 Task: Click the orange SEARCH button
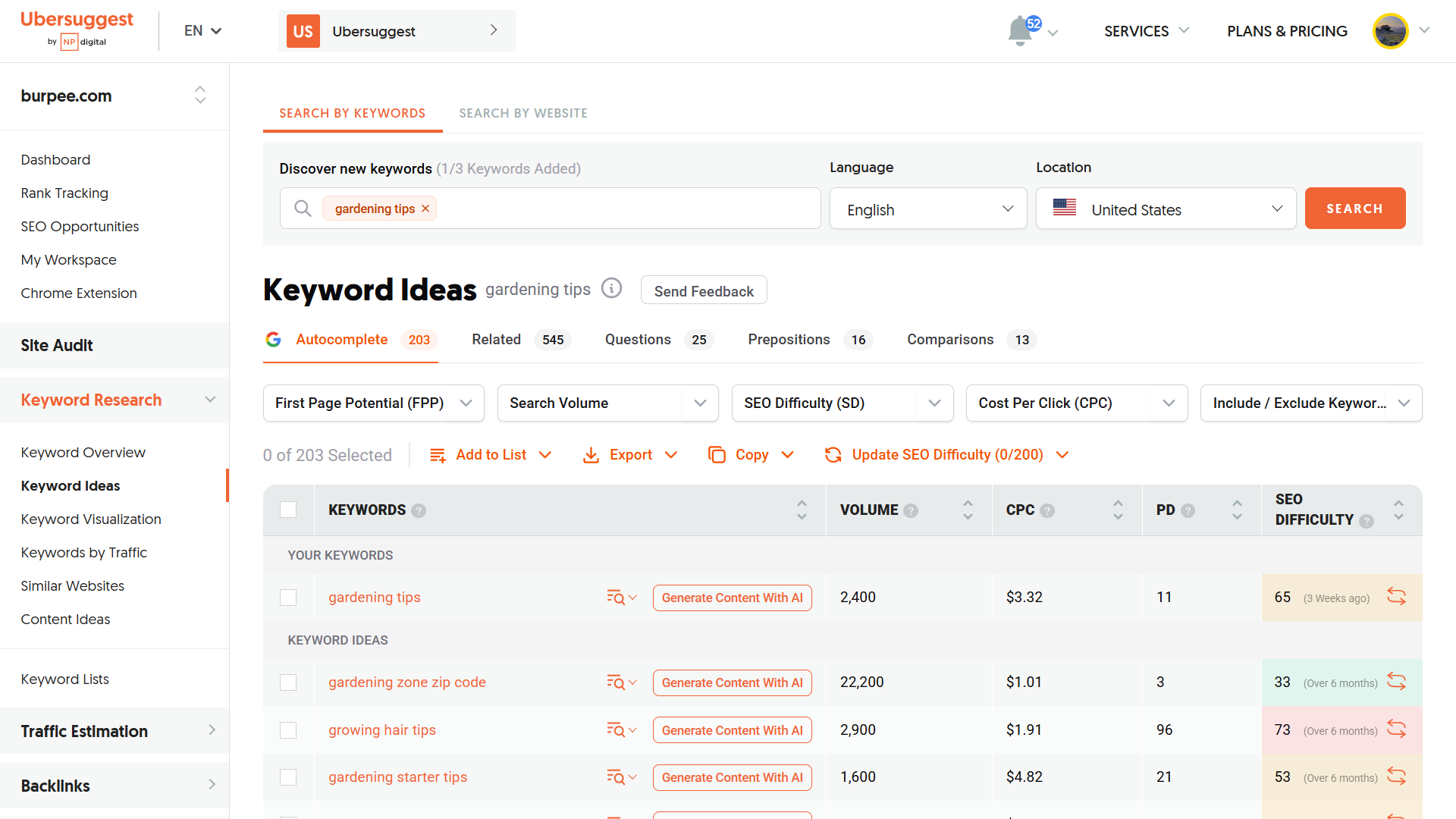point(1355,209)
